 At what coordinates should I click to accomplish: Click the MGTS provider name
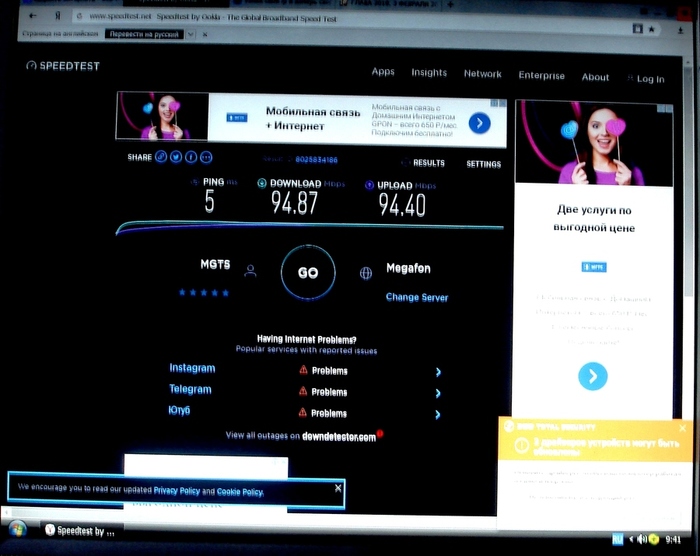click(215, 264)
